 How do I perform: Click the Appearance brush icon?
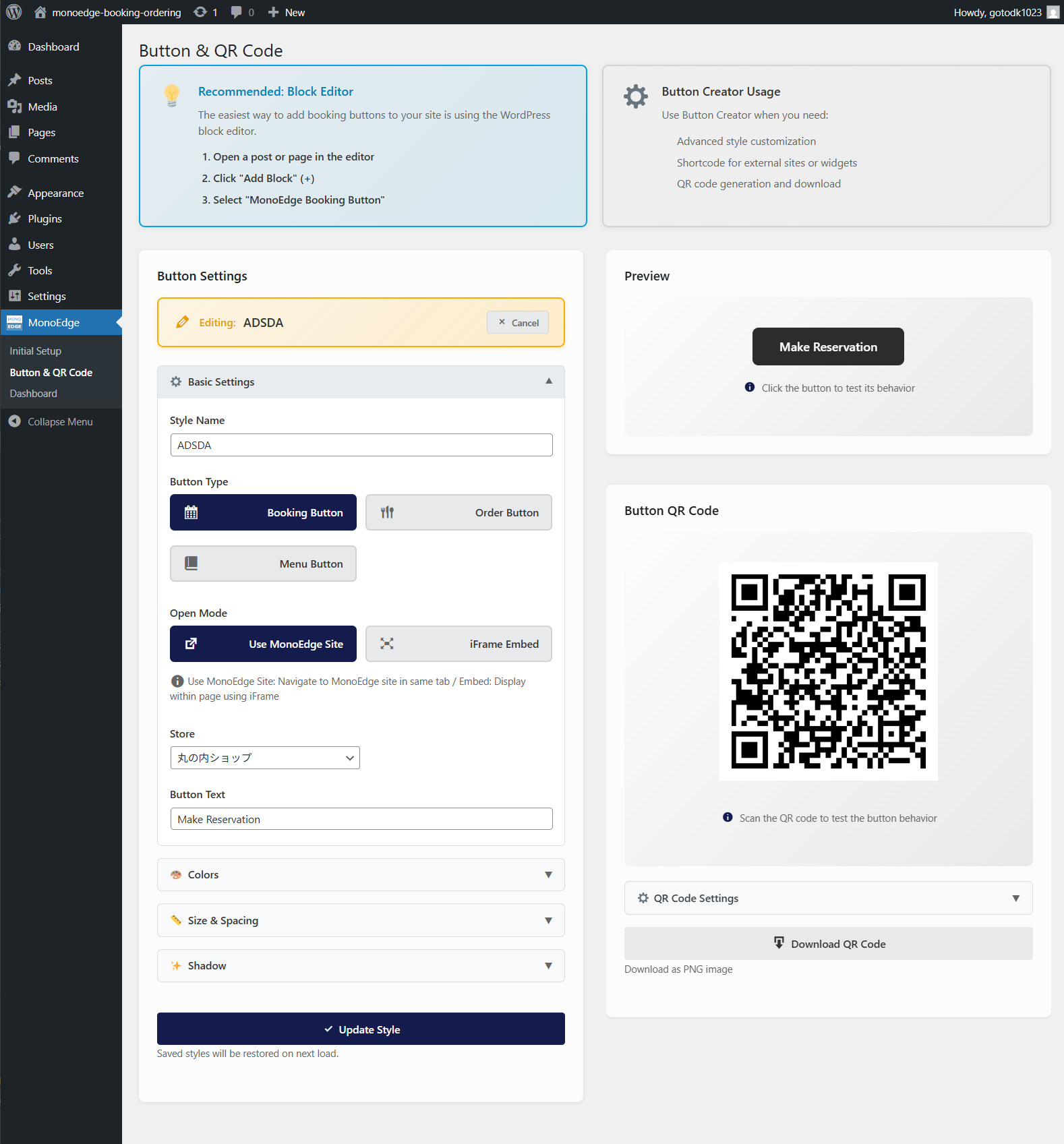point(15,193)
